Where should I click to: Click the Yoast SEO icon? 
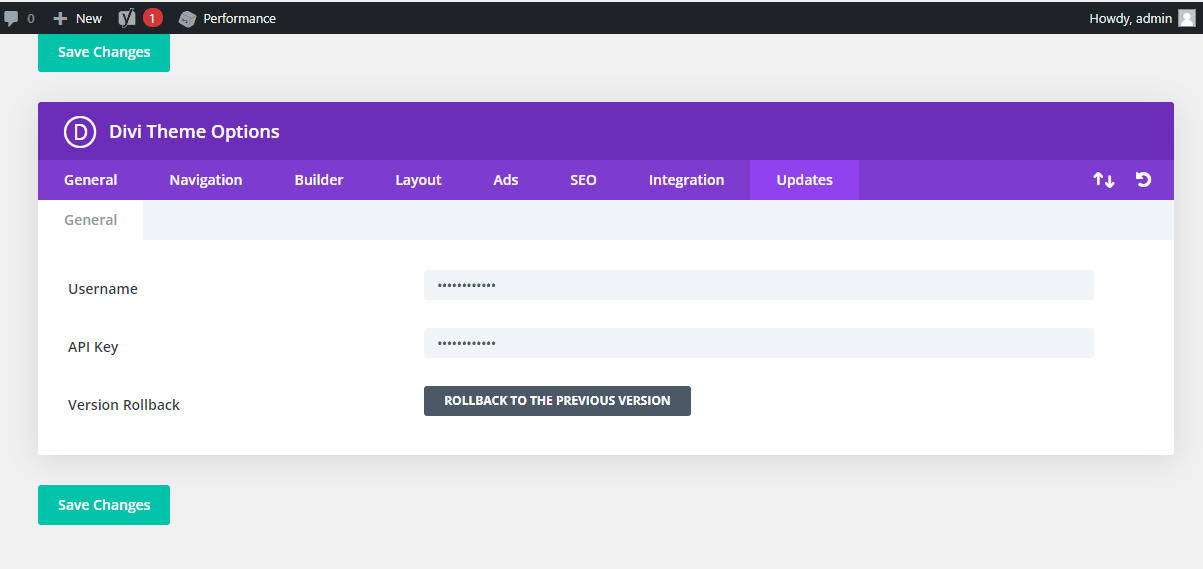pos(127,18)
